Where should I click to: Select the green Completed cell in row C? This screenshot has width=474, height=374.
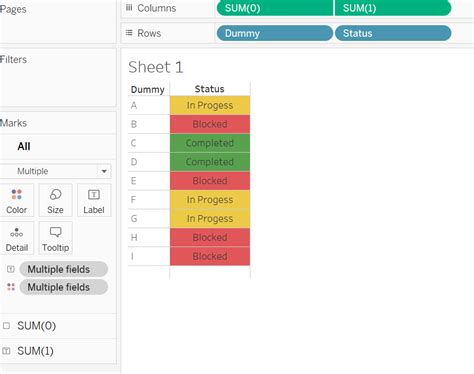pos(210,143)
